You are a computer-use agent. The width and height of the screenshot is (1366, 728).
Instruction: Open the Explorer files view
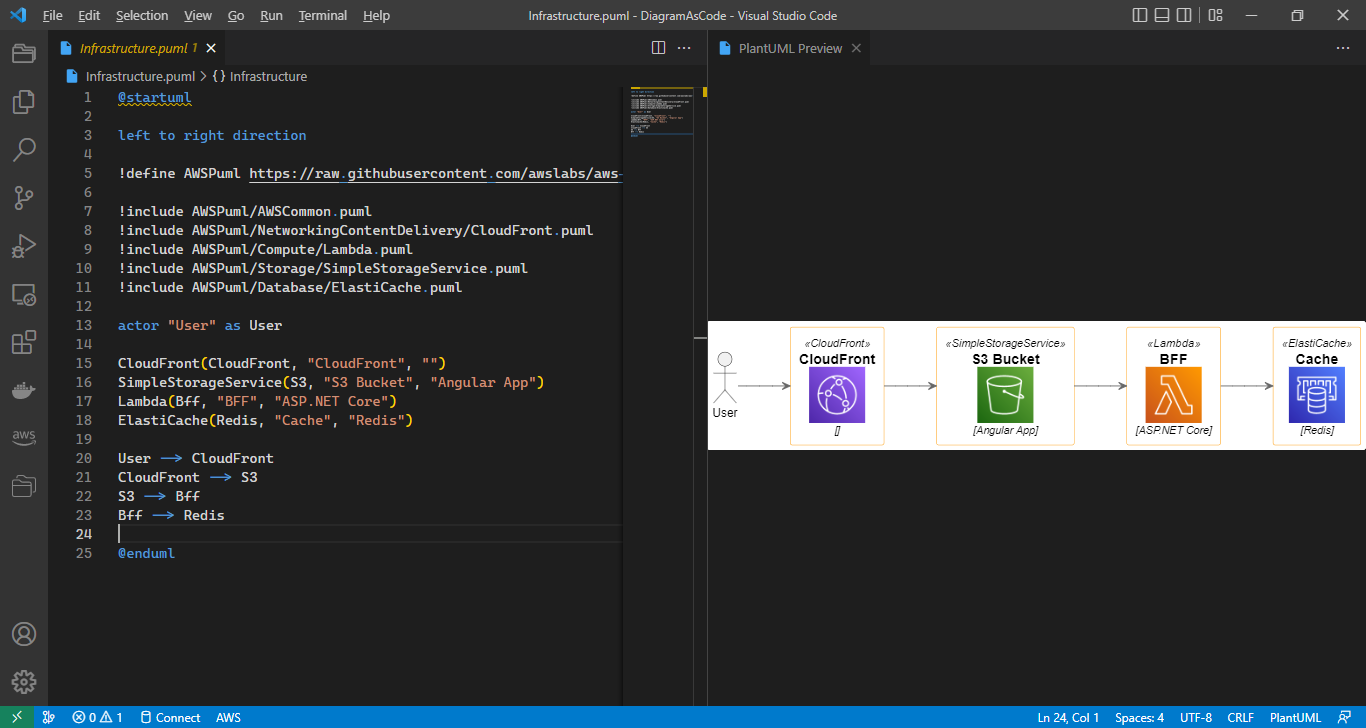pyautogui.click(x=24, y=101)
